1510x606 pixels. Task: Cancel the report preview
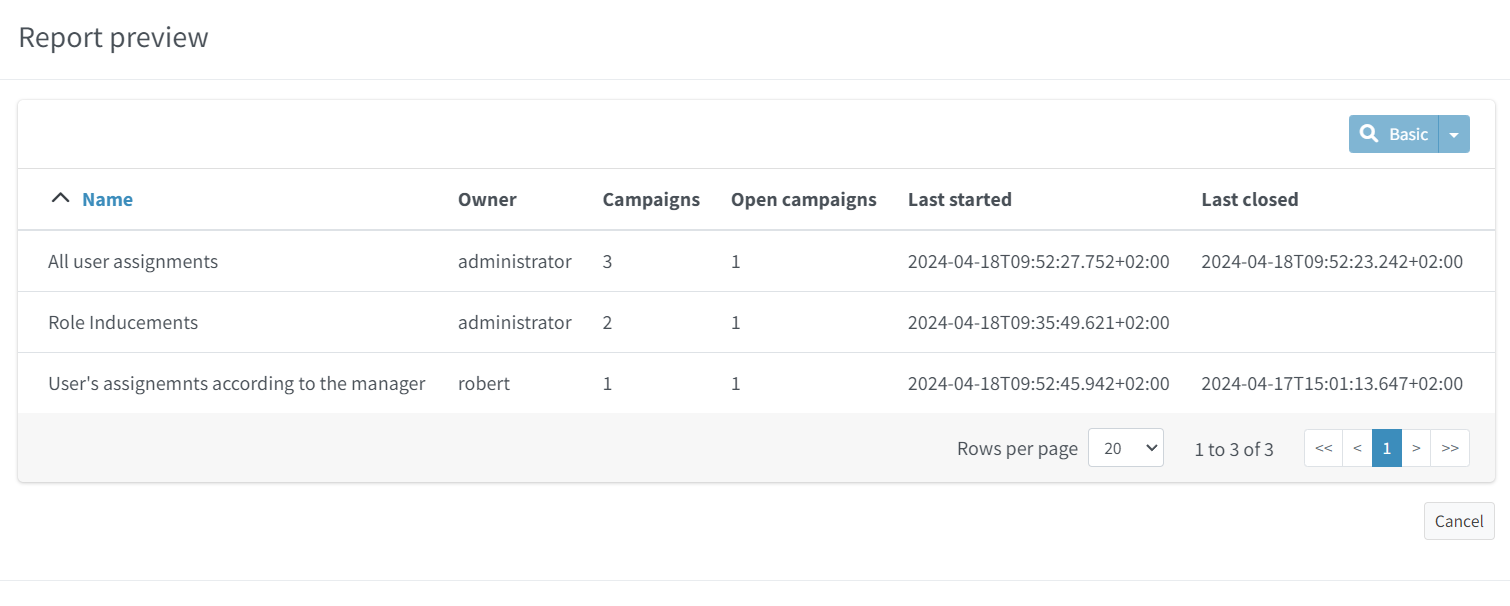(1458, 521)
